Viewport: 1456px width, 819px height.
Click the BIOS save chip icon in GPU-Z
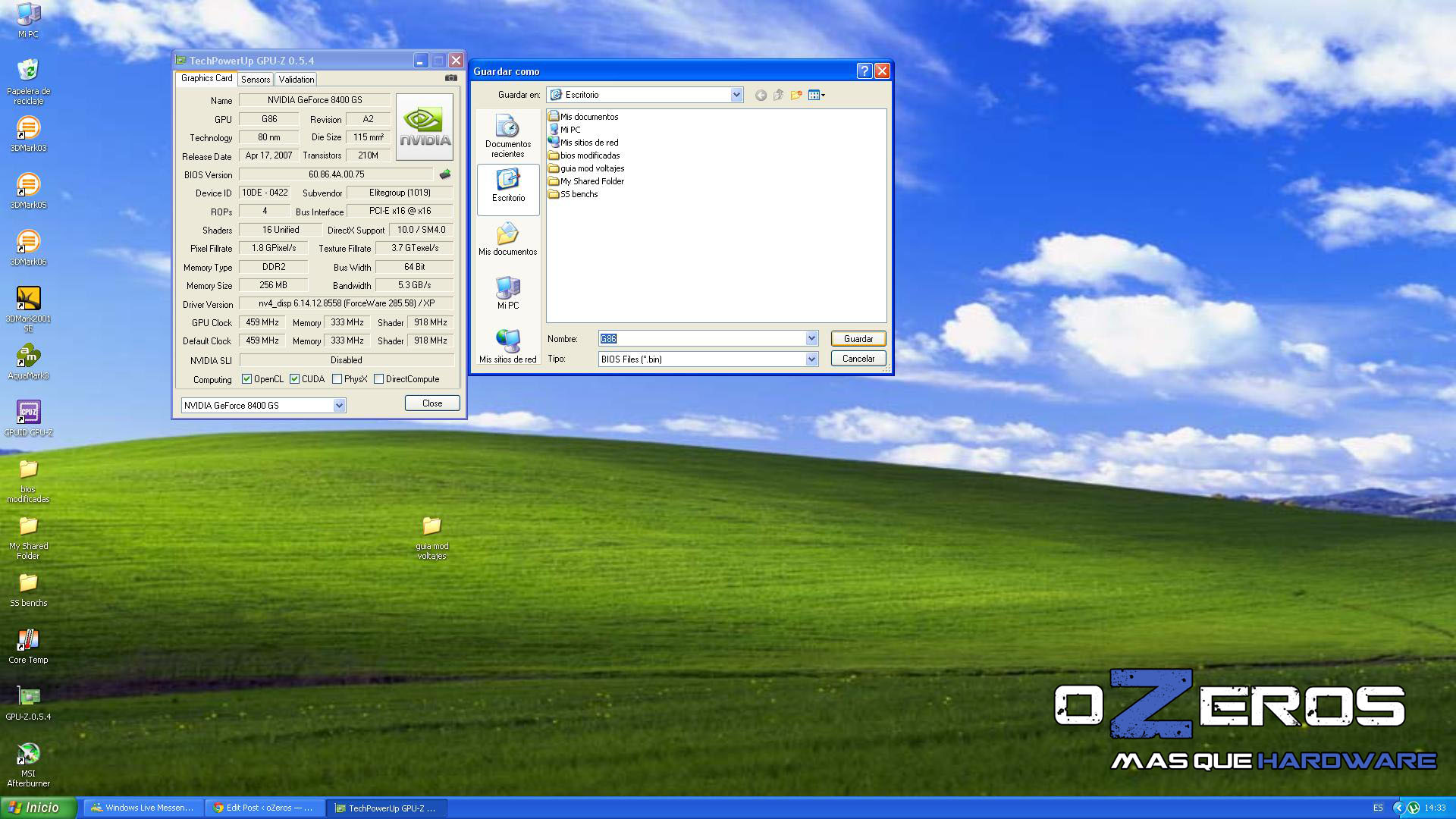coord(445,174)
